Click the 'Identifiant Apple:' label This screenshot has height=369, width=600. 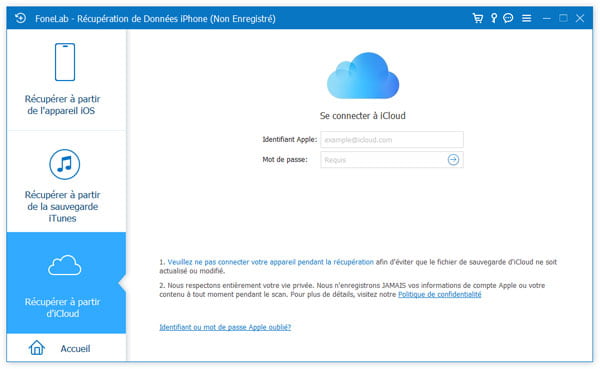(x=290, y=139)
